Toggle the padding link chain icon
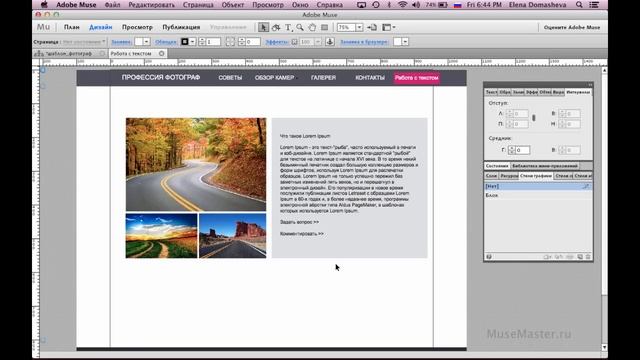This screenshot has height=360, width=640. coord(533,118)
